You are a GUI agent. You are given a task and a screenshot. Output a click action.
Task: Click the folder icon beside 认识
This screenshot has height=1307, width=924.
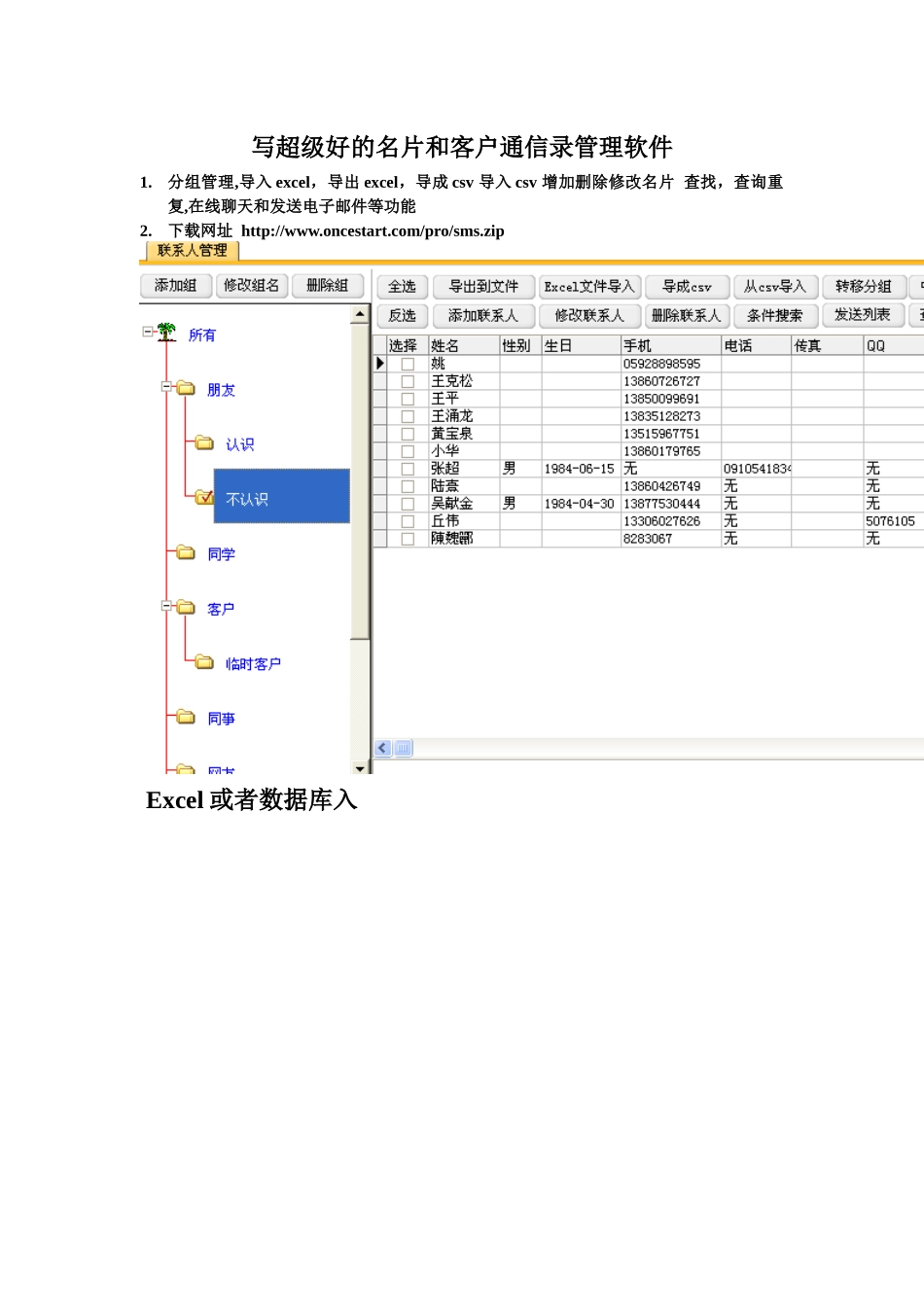point(204,442)
